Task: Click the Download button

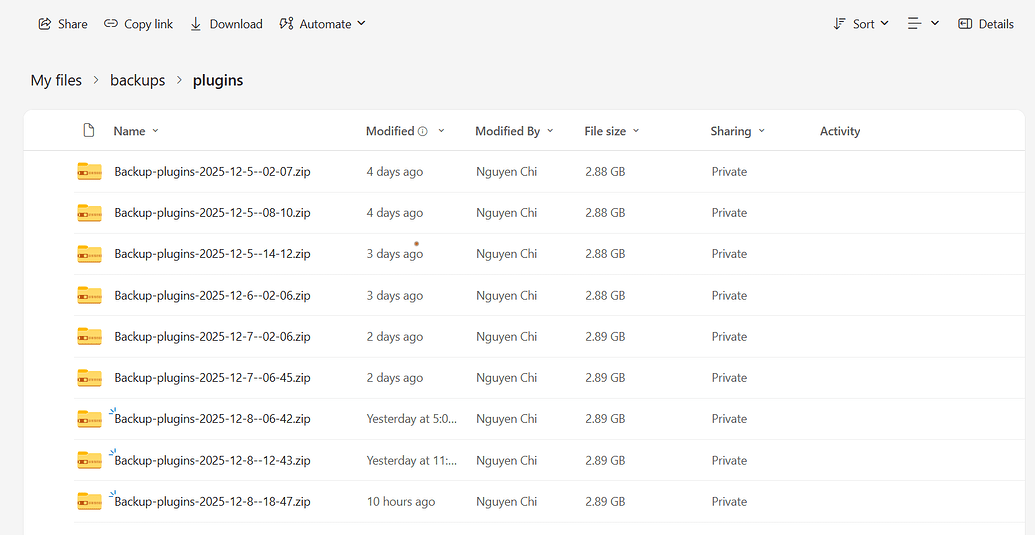Action: click(x=226, y=24)
